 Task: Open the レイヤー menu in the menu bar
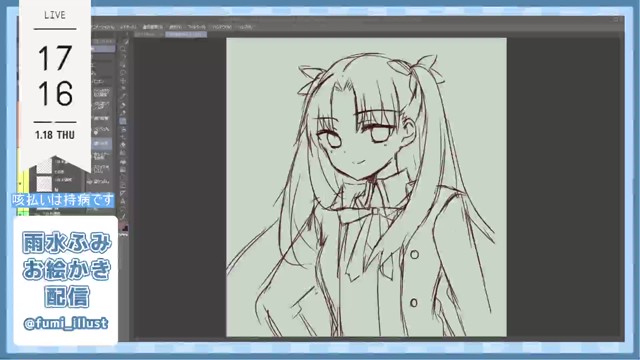click(x=128, y=27)
